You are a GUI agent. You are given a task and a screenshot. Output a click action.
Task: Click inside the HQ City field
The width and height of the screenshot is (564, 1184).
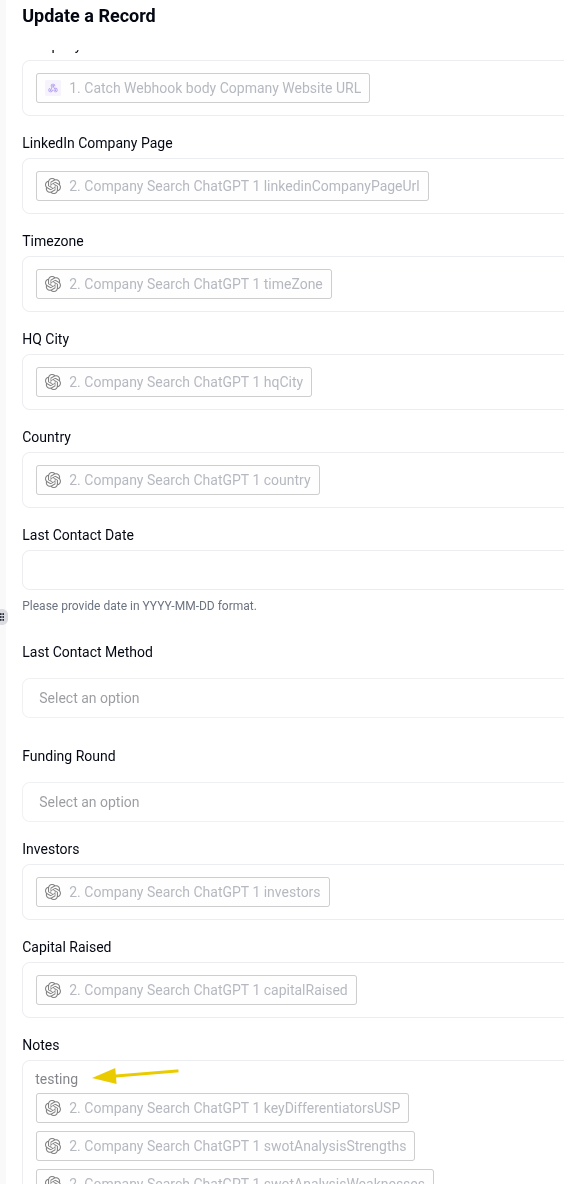[x=438, y=382]
